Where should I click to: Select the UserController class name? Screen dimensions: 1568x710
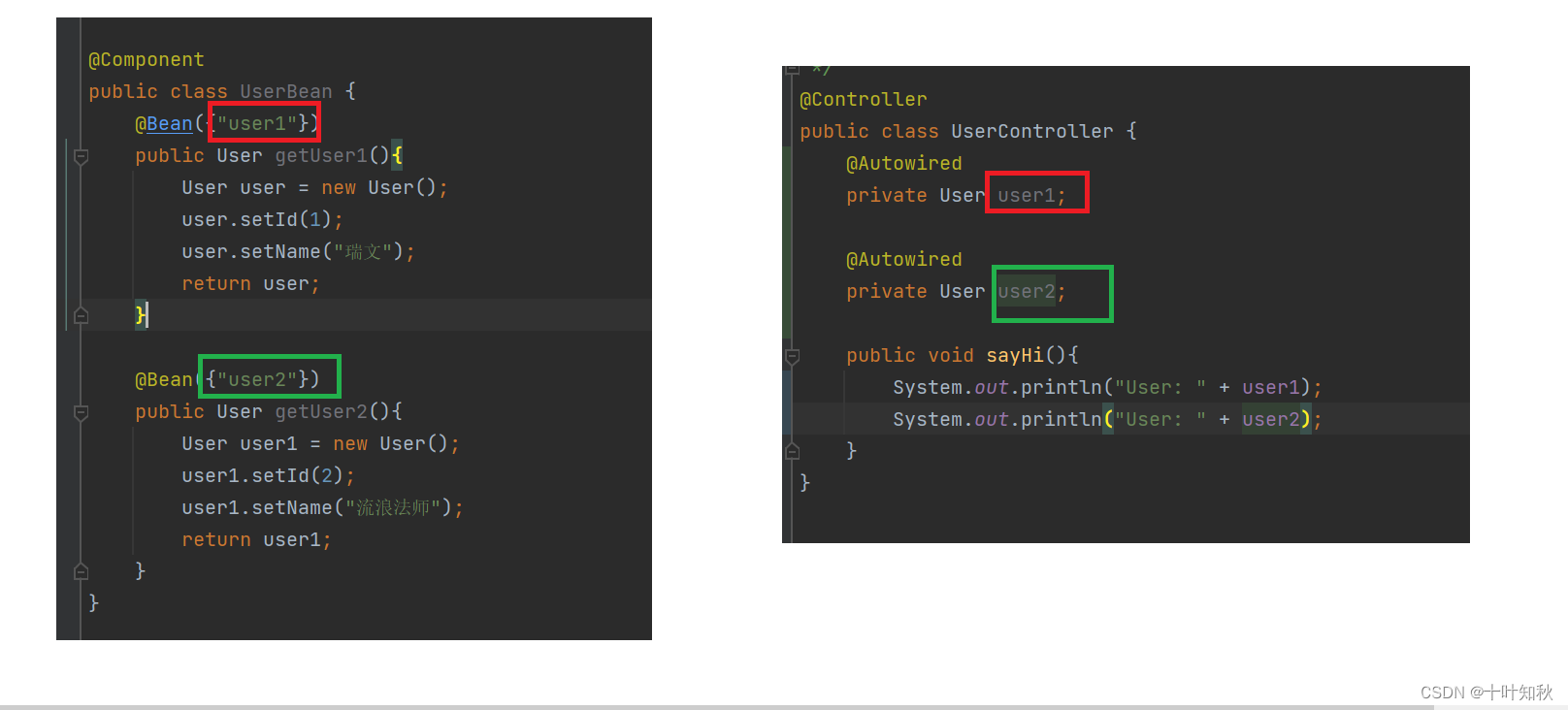pyautogui.click(x=1032, y=132)
